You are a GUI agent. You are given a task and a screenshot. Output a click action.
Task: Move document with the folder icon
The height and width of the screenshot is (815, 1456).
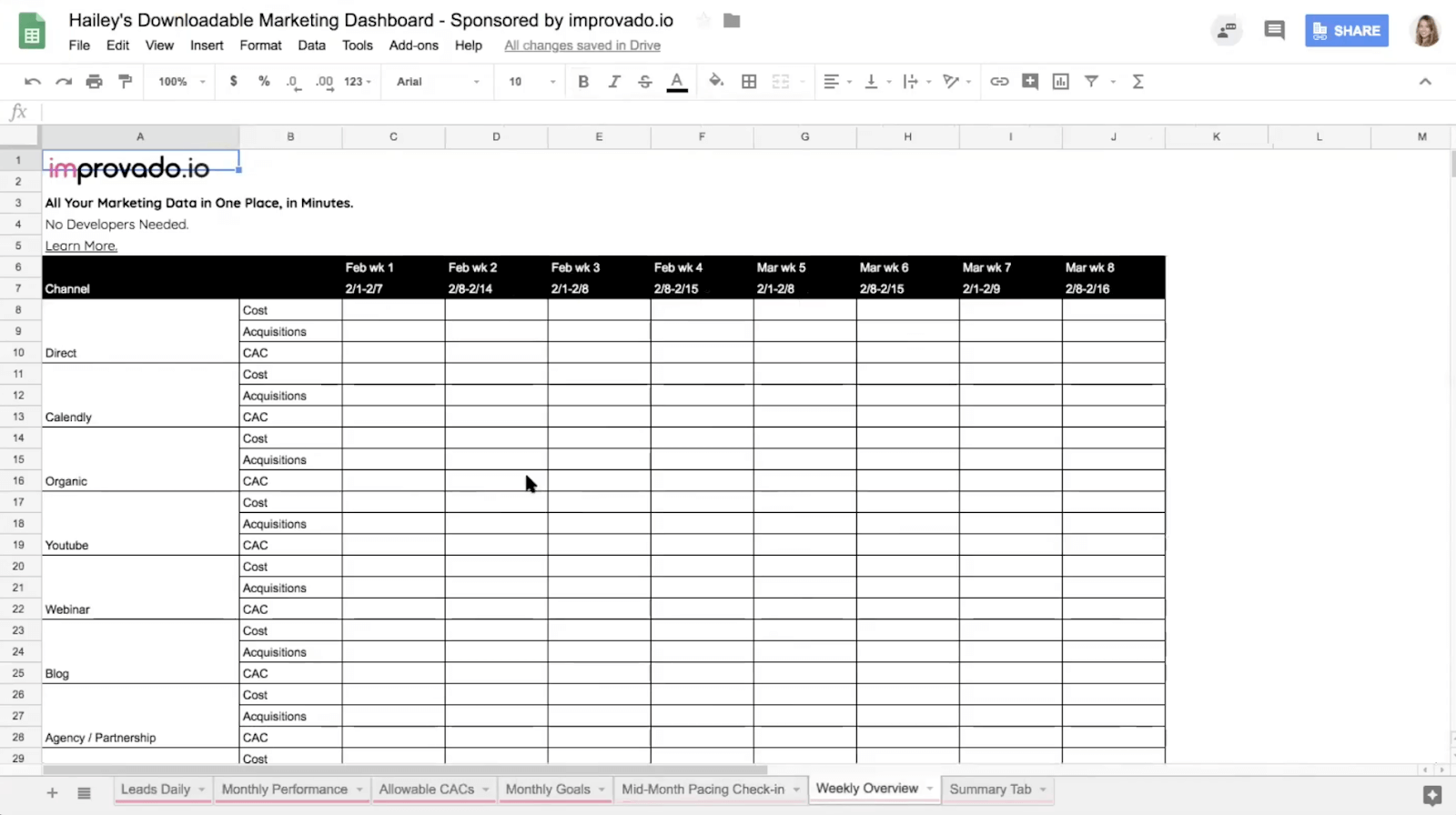(x=732, y=20)
